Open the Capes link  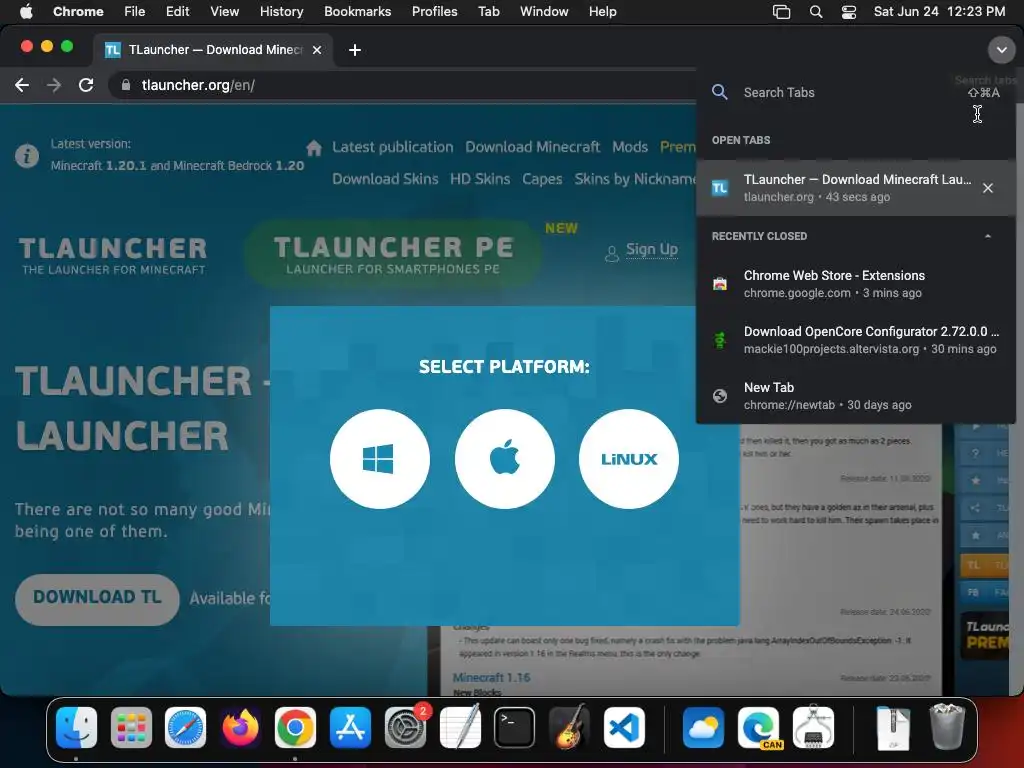click(x=542, y=179)
